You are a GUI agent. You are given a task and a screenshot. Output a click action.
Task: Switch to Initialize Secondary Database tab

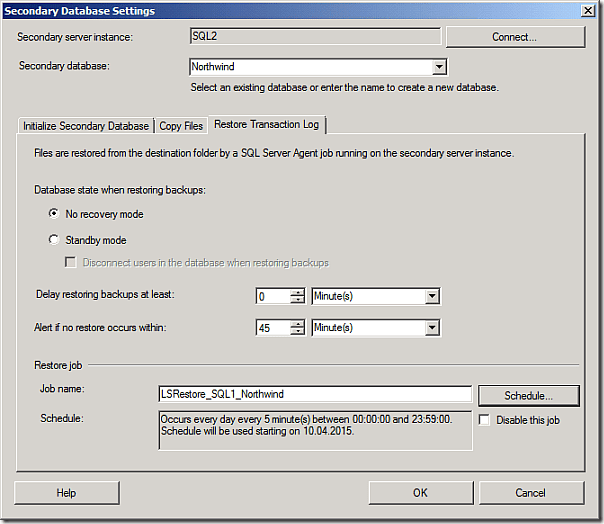tap(86, 126)
